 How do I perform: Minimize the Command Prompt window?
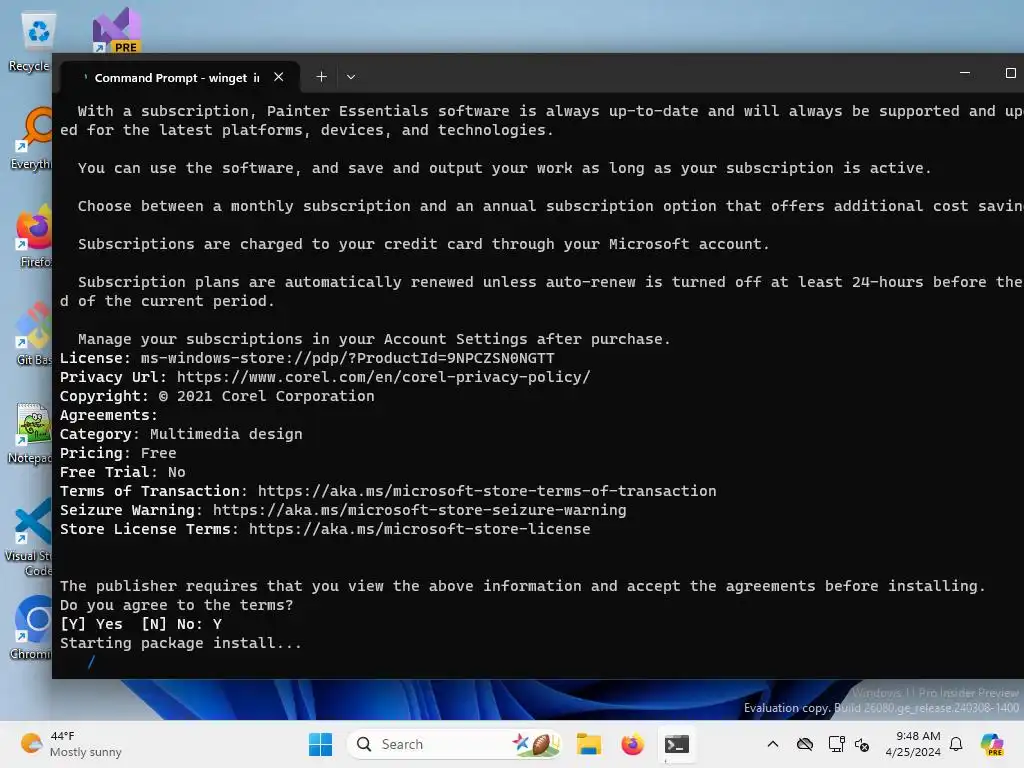coord(965,73)
